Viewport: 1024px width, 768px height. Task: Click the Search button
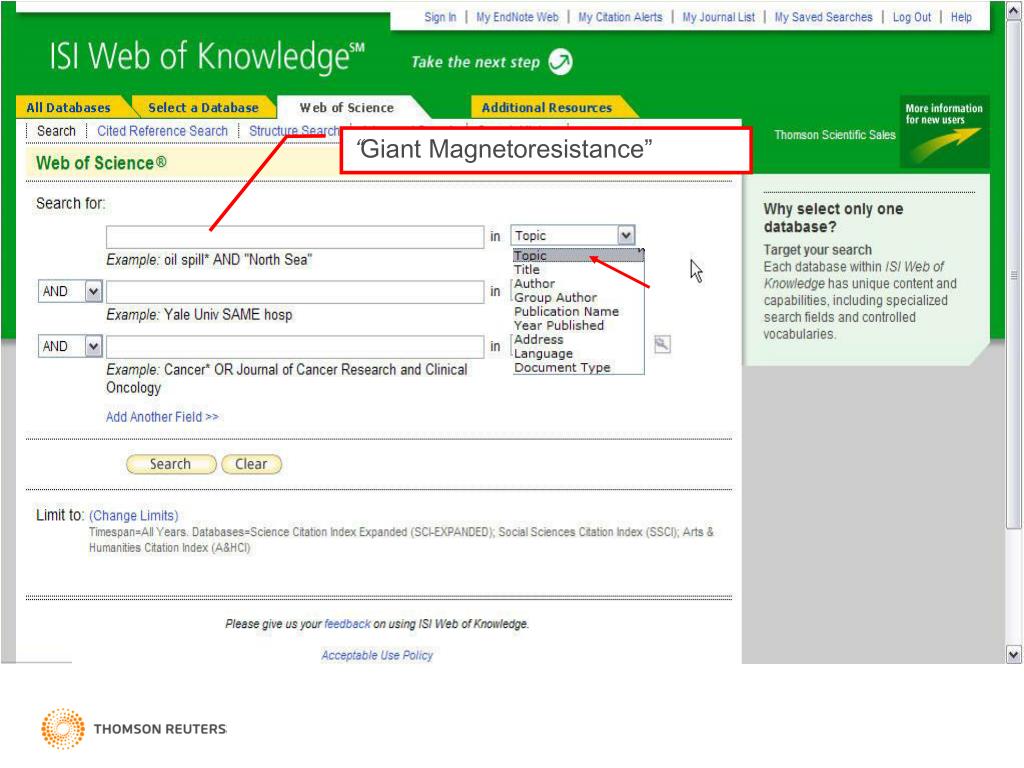point(170,464)
